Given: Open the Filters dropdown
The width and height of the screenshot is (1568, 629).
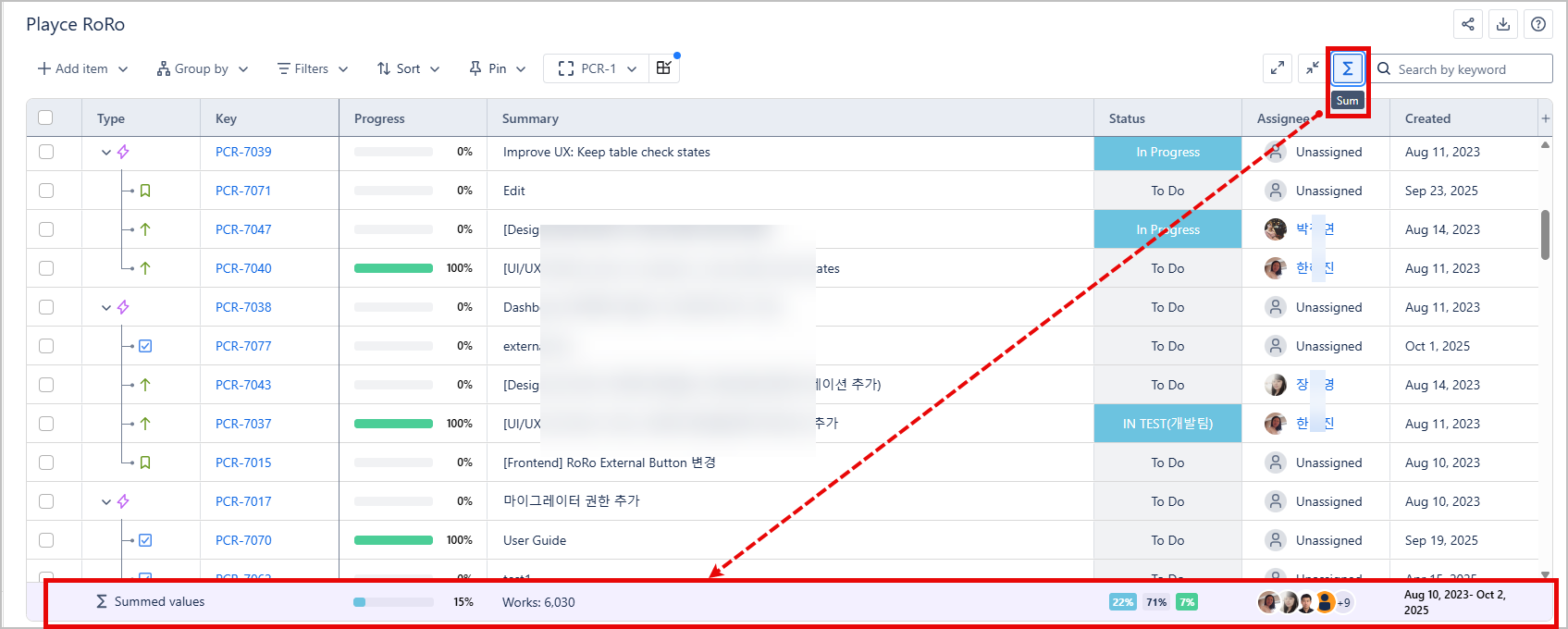Looking at the screenshot, I should tap(313, 68).
